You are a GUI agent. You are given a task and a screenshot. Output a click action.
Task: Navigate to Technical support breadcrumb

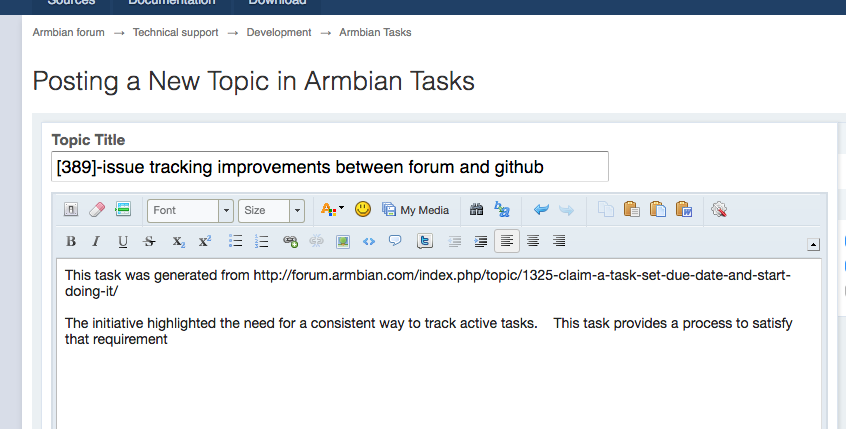[x=175, y=32]
